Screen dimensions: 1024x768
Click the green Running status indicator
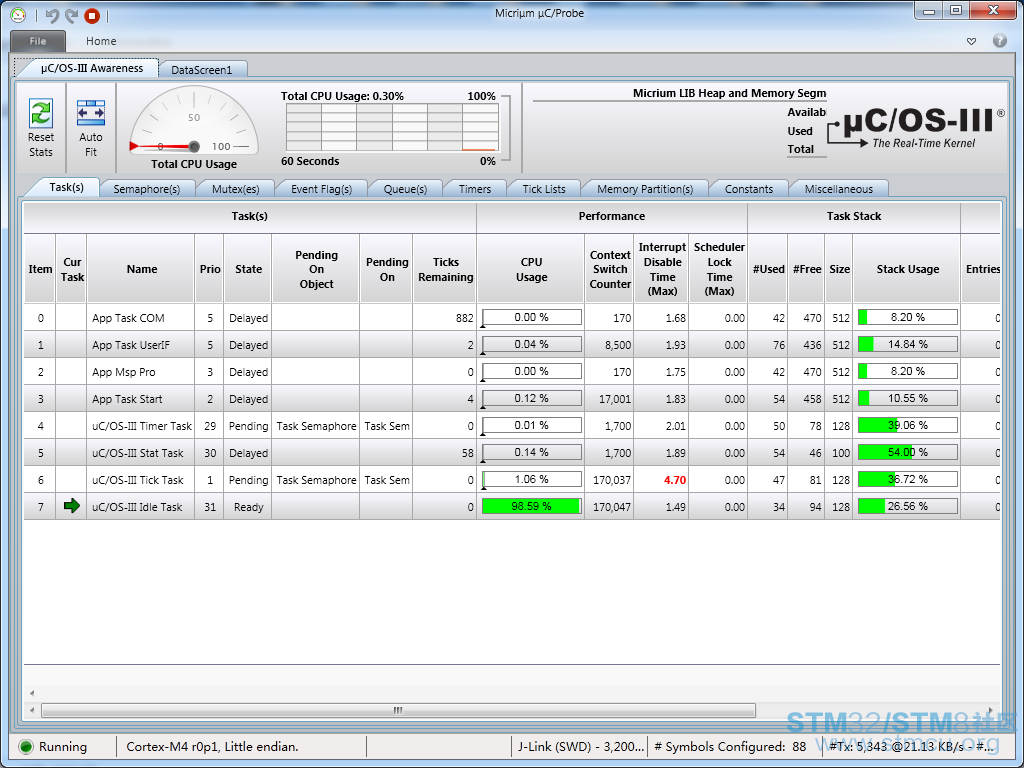pos(26,746)
